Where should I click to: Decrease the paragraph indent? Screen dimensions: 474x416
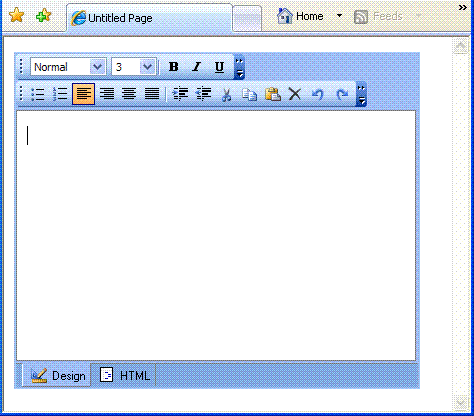[203, 94]
